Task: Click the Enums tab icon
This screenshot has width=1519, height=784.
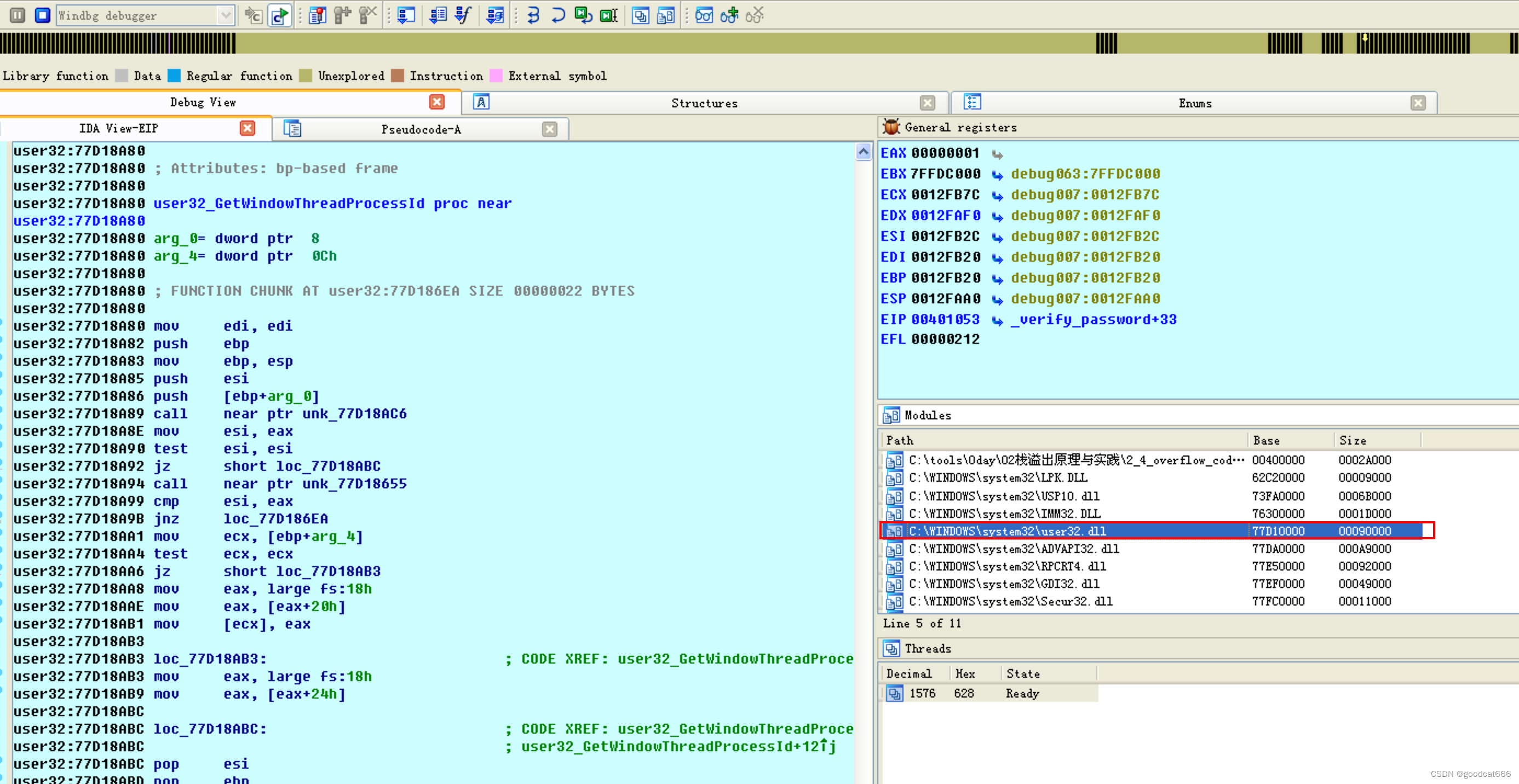Action: 973,102
